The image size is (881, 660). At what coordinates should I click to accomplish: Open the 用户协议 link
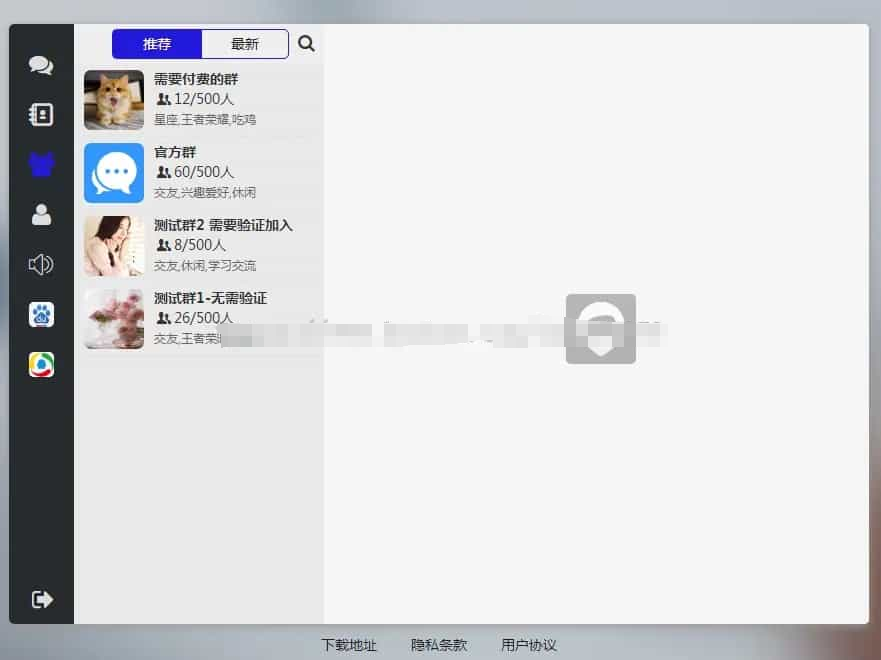(529, 645)
